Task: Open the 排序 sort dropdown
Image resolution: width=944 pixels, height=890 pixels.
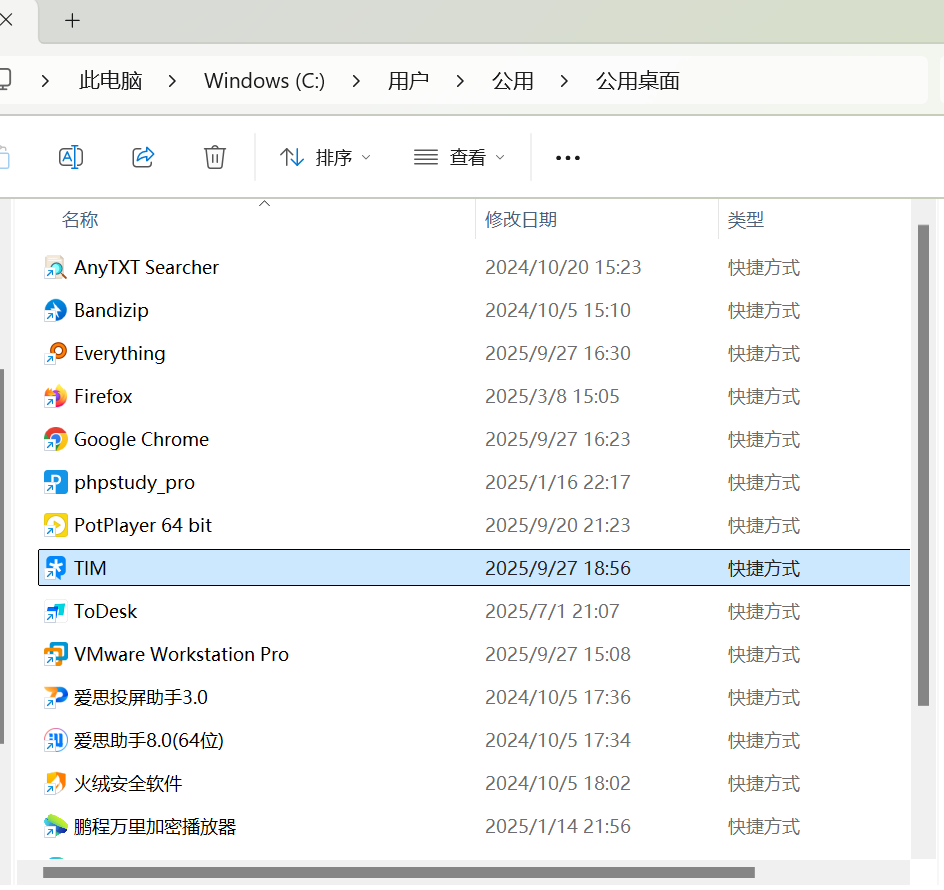Action: pyautogui.click(x=325, y=158)
